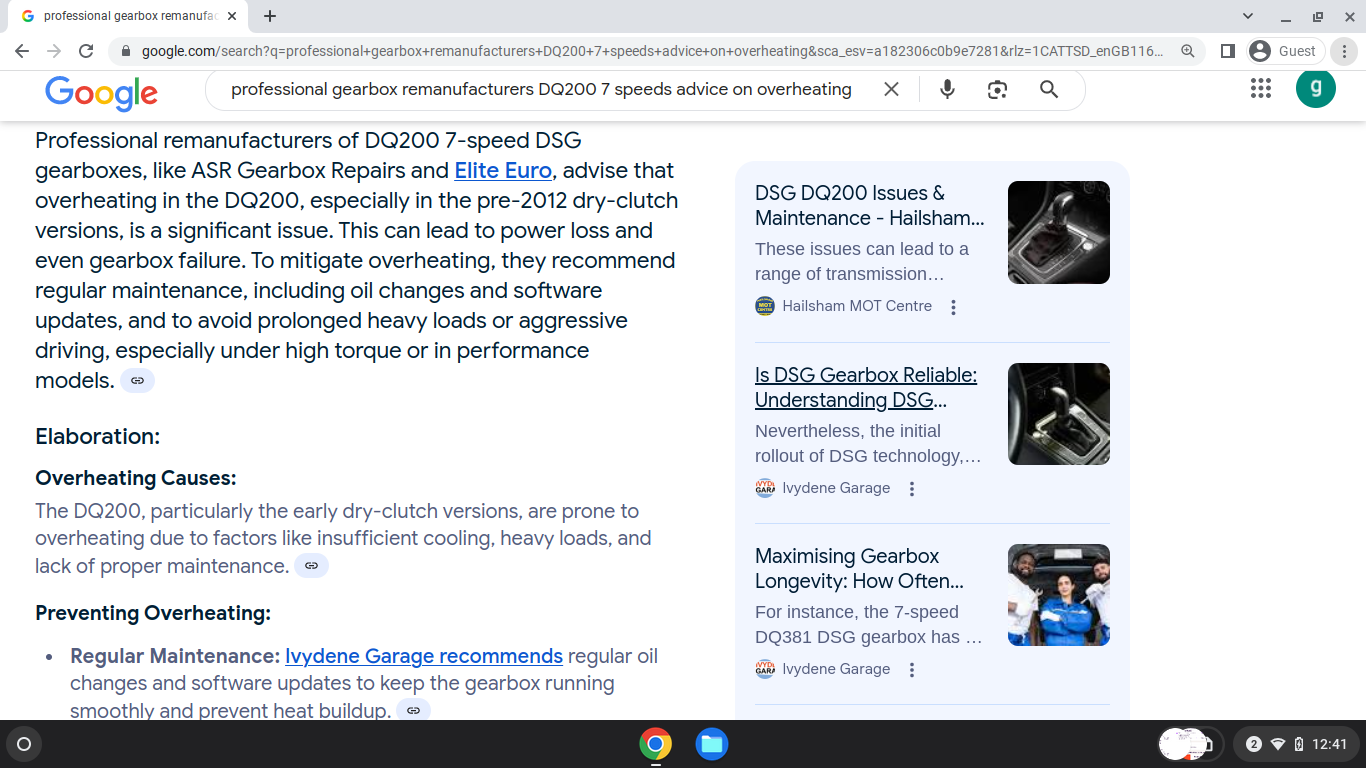Screen dimensions: 1366x768
Task: Open the Google apps grid
Action: (1261, 88)
